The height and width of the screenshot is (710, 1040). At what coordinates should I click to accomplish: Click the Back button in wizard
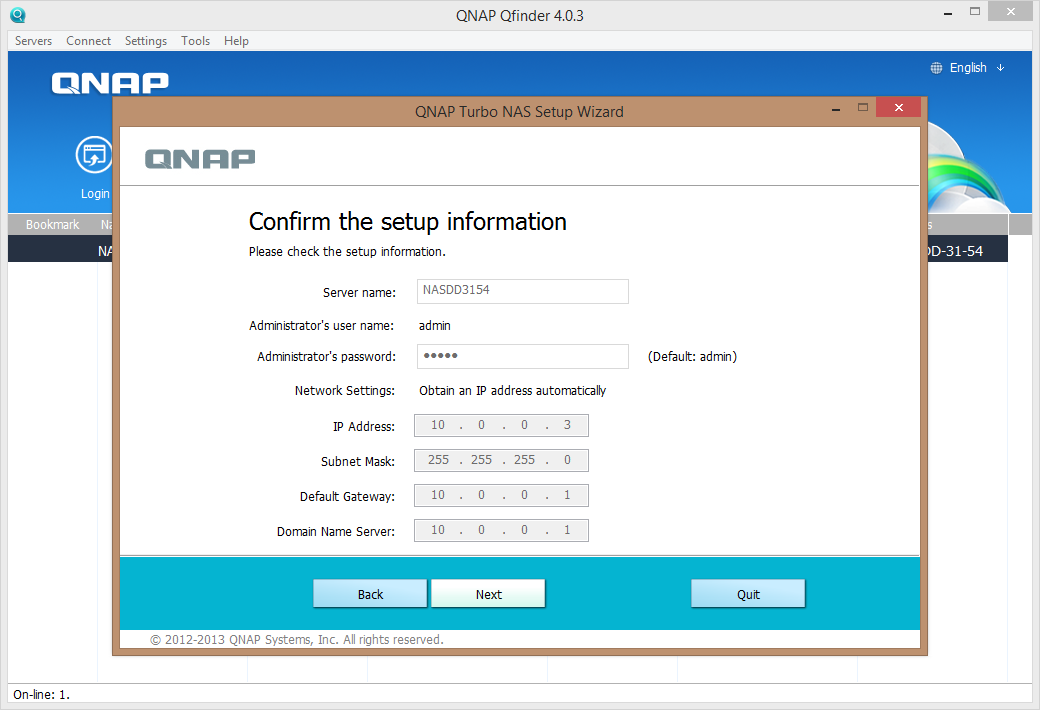(x=370, y=594)
